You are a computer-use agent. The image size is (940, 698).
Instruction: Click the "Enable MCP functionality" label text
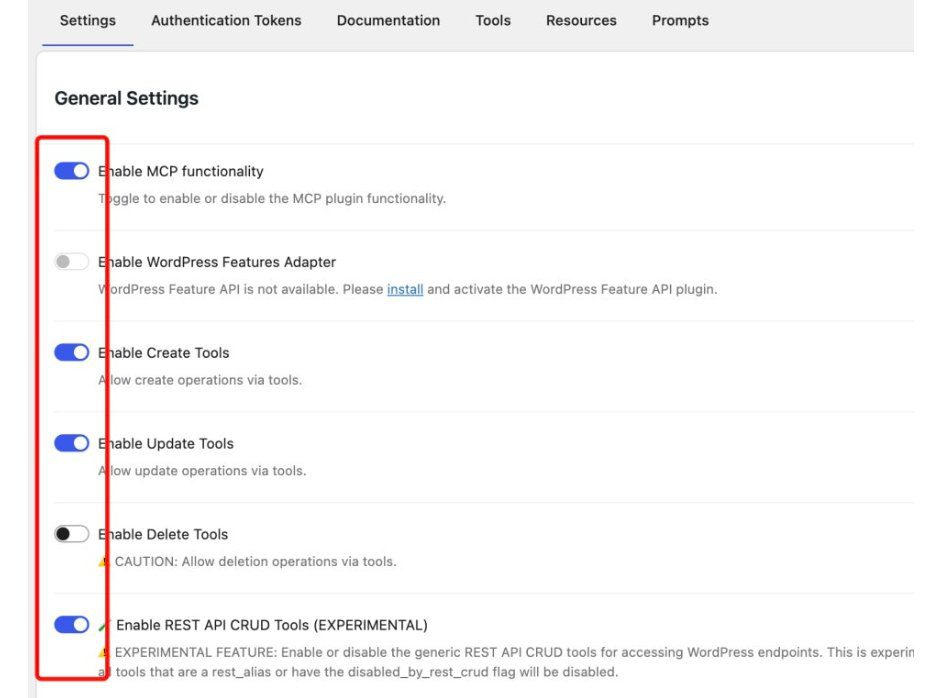(x=180, y=172)
